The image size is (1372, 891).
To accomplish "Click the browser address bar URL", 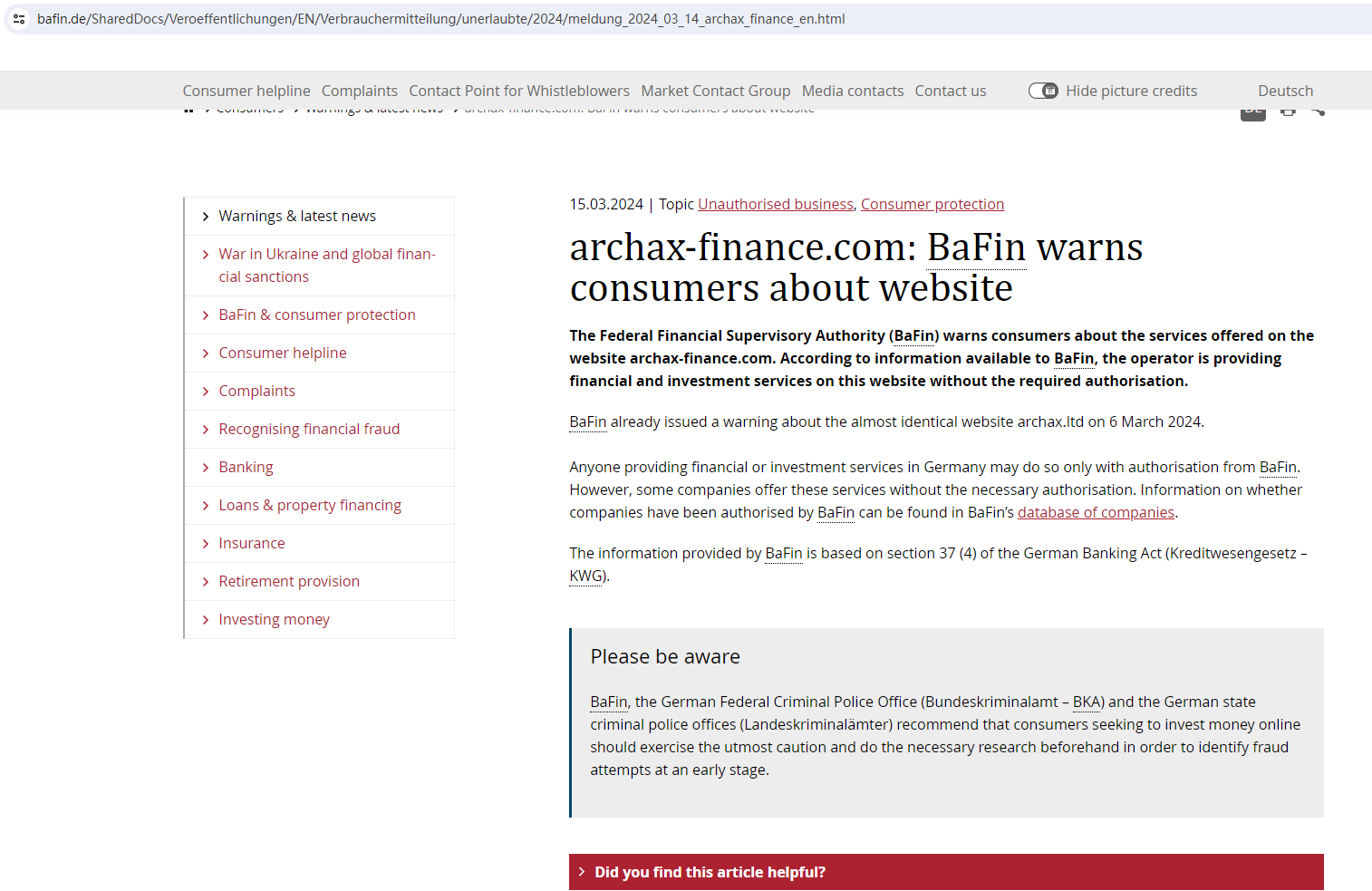I will [440, 19].
